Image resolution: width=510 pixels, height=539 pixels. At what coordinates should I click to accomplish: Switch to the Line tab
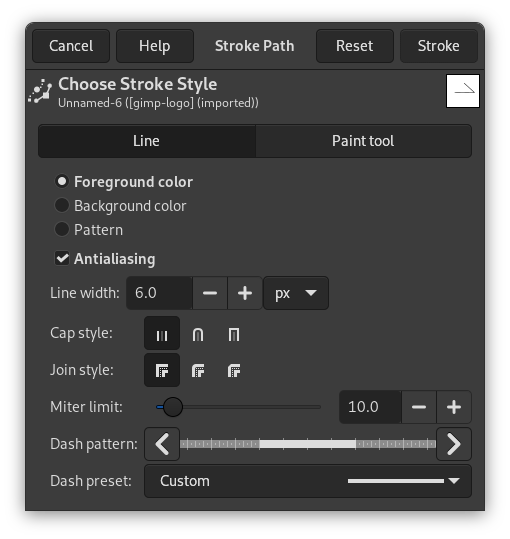[147, 141]
